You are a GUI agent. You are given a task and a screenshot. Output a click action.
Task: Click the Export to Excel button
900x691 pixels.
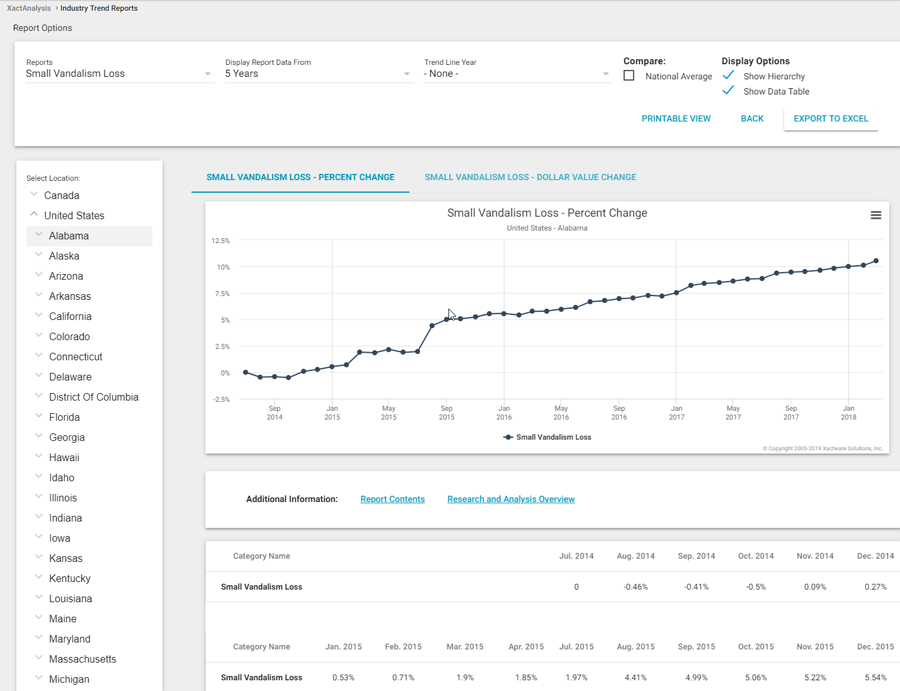(x=830, y=119)
